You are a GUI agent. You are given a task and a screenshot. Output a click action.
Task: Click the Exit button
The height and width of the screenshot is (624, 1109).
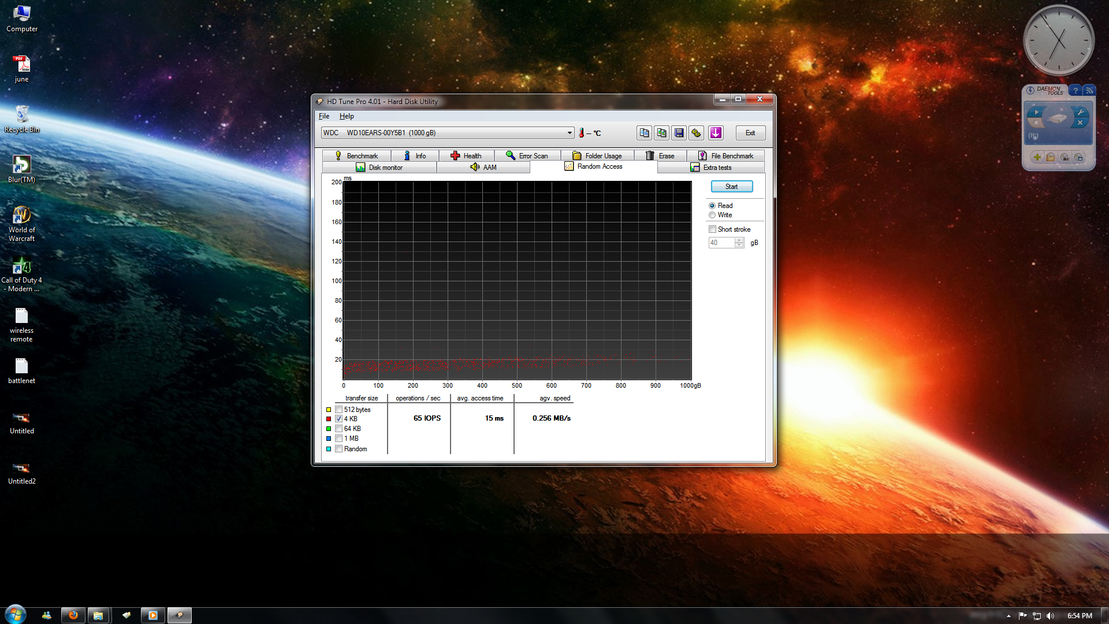pos(750,132)
